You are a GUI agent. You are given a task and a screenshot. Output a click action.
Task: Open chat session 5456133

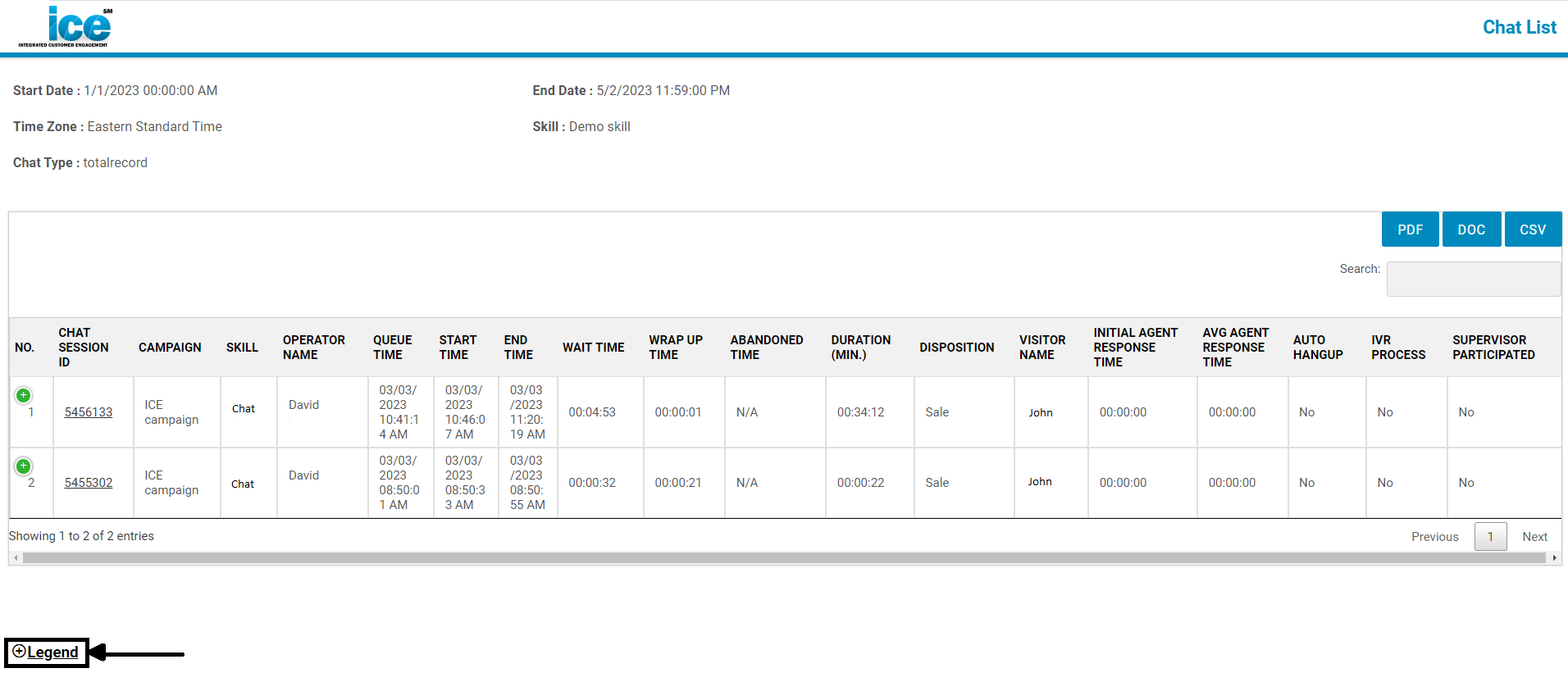click(x=89, y=412)
